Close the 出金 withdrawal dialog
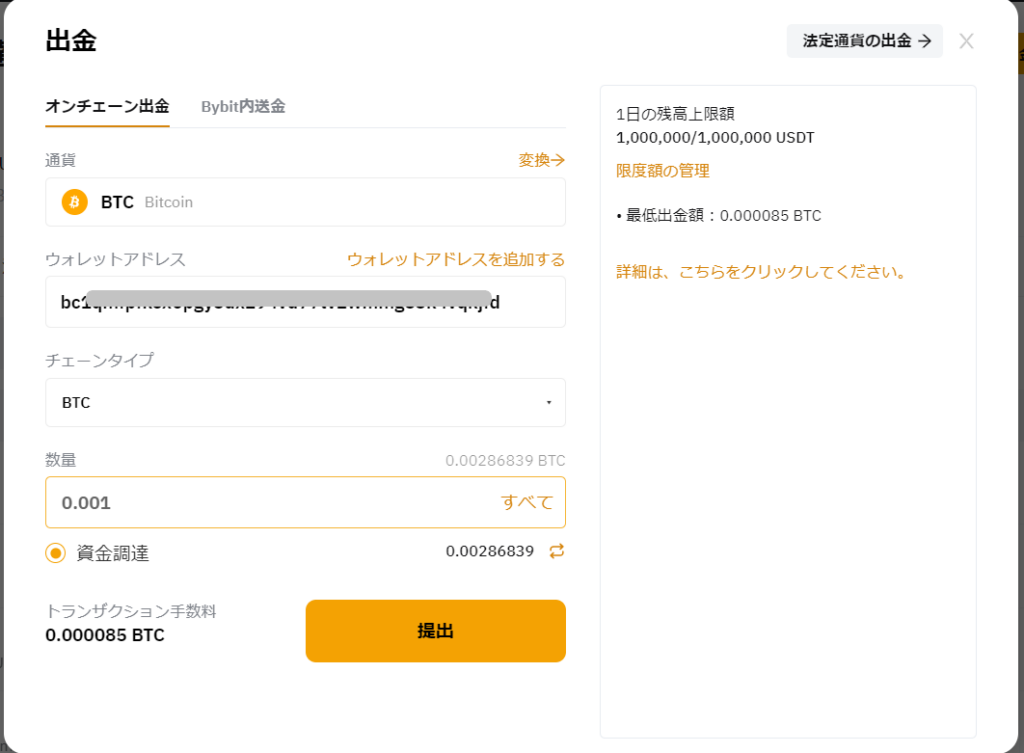 [966, 41]
